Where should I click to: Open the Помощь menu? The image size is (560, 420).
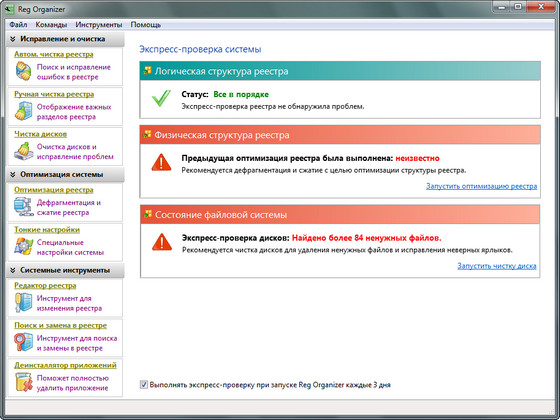146,25
